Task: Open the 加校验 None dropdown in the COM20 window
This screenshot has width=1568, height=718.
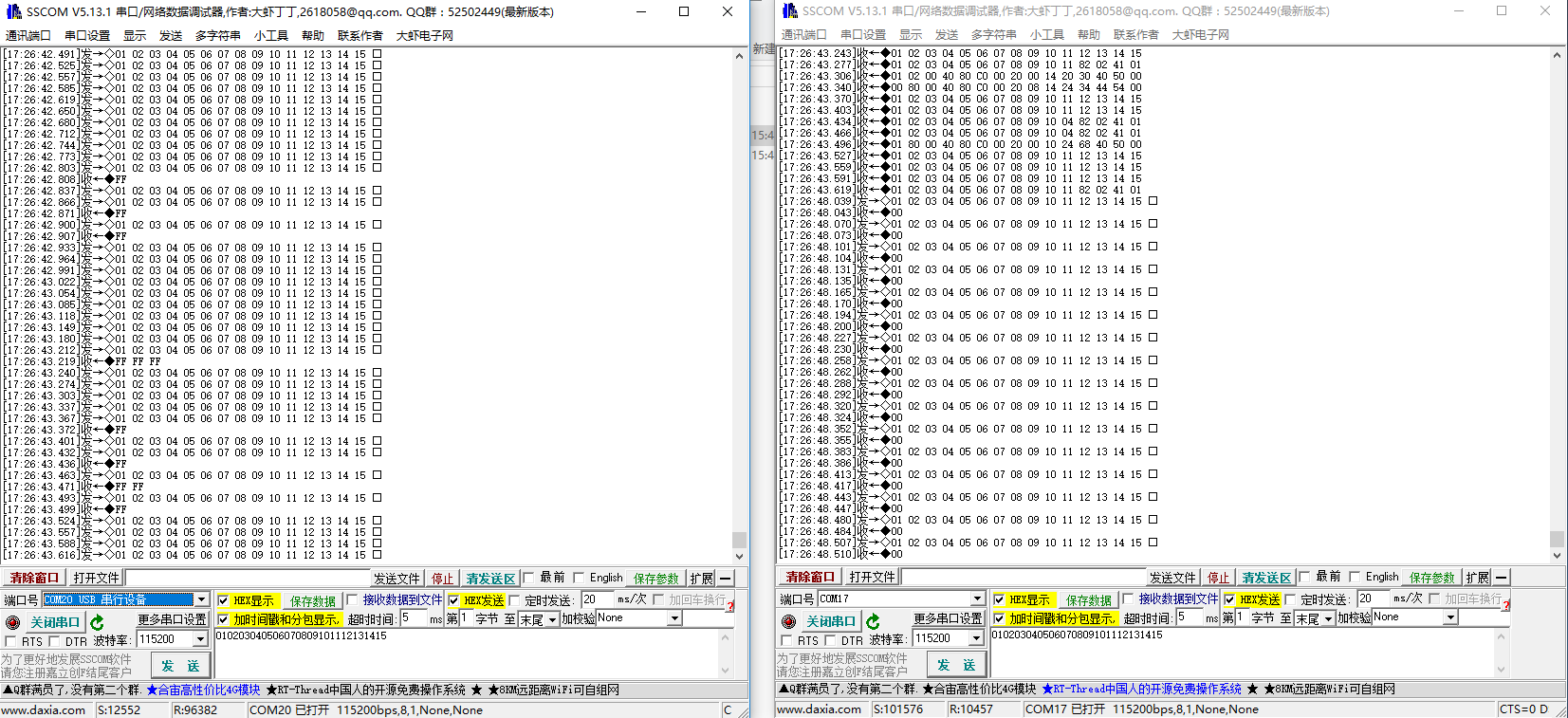Action: [x=674, y=618]
